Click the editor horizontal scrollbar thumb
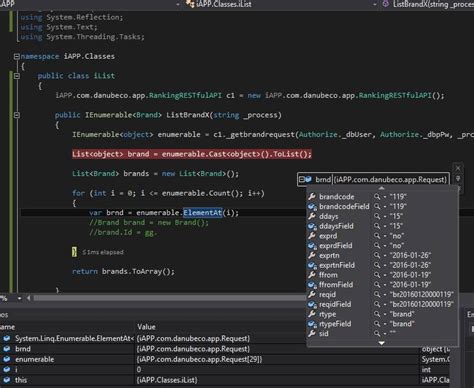Screen dimensions: 474x388 (x=170, y=298)
